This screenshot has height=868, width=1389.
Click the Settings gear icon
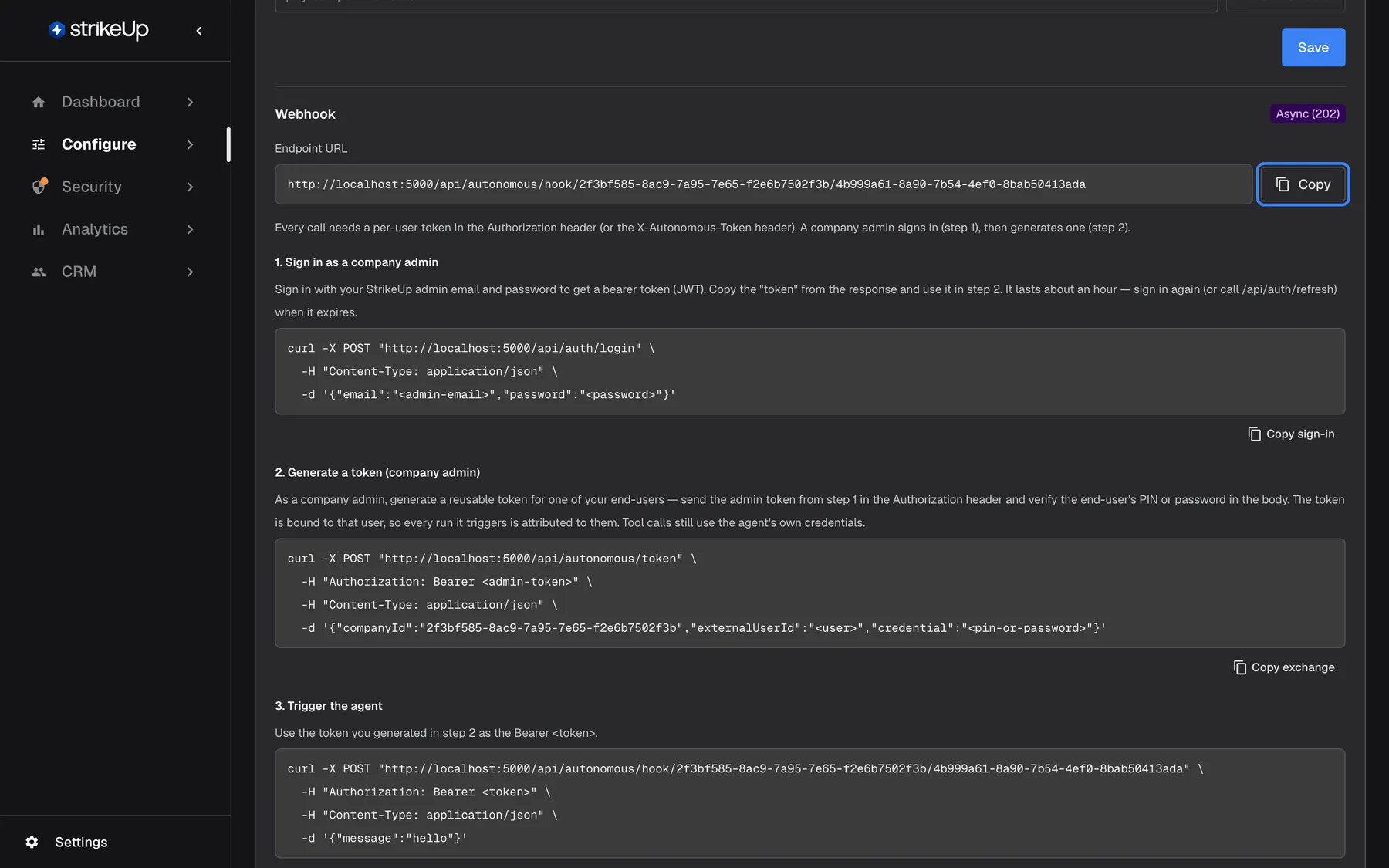click(32, 842)
